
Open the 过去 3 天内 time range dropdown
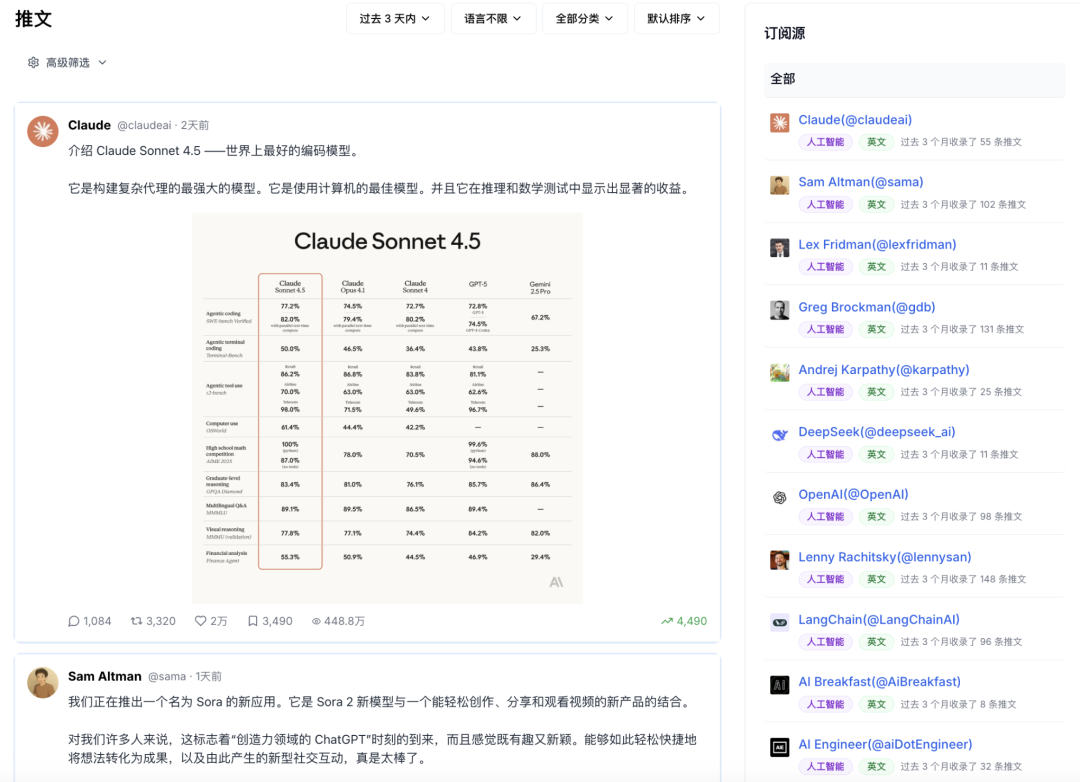point(395,18)
